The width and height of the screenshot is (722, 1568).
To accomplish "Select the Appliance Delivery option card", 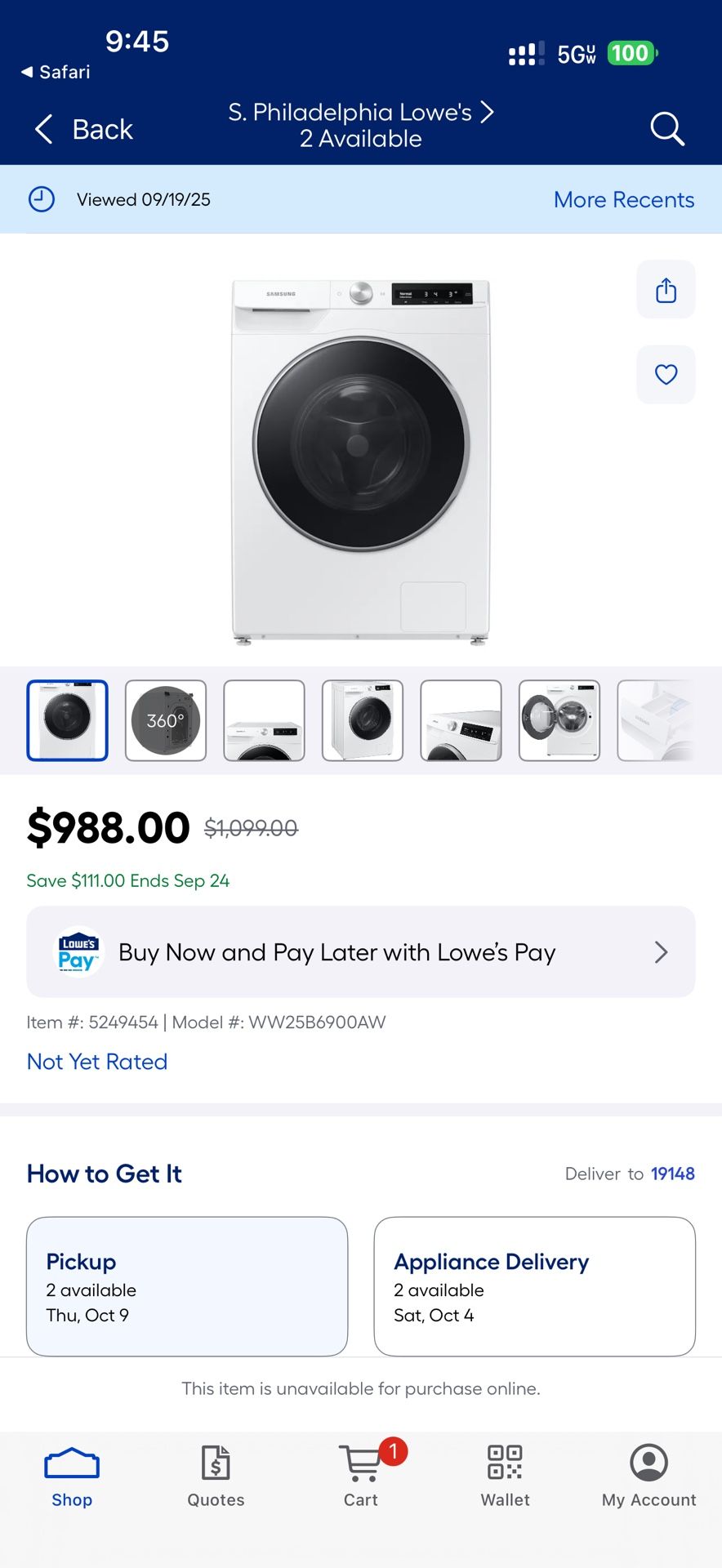I will [x=534, y=1286].
